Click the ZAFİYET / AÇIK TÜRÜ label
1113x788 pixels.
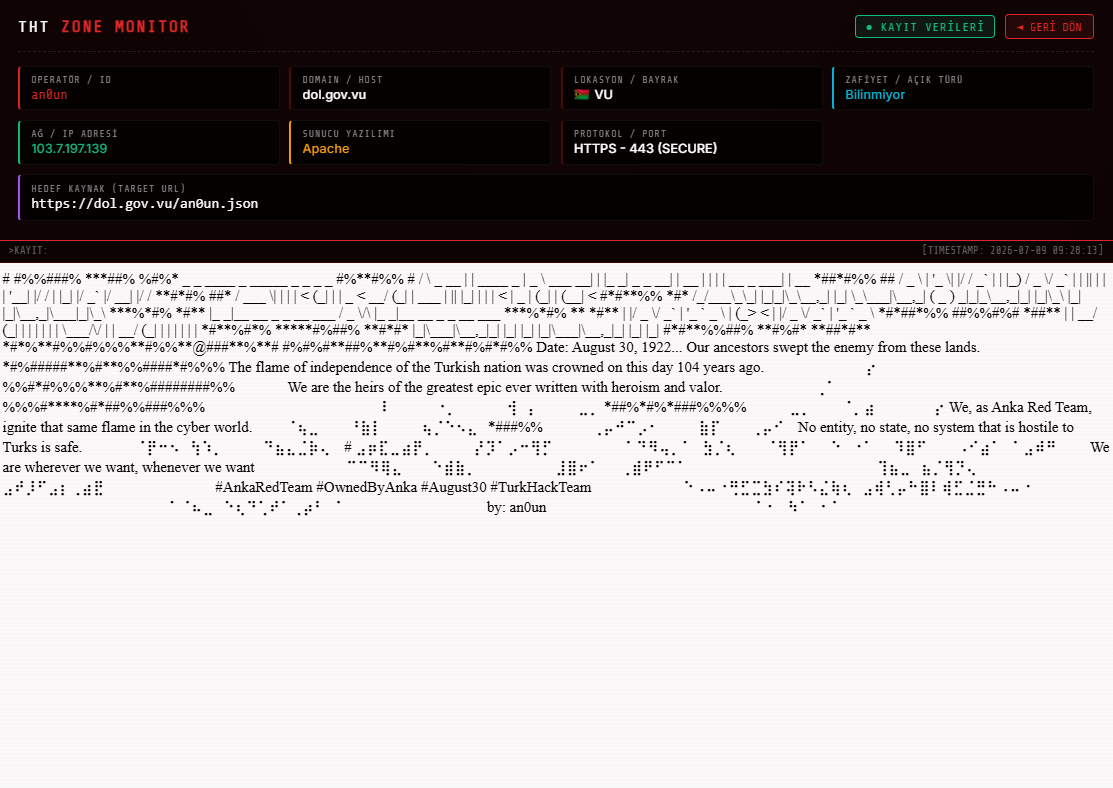(x=904, y=80)
